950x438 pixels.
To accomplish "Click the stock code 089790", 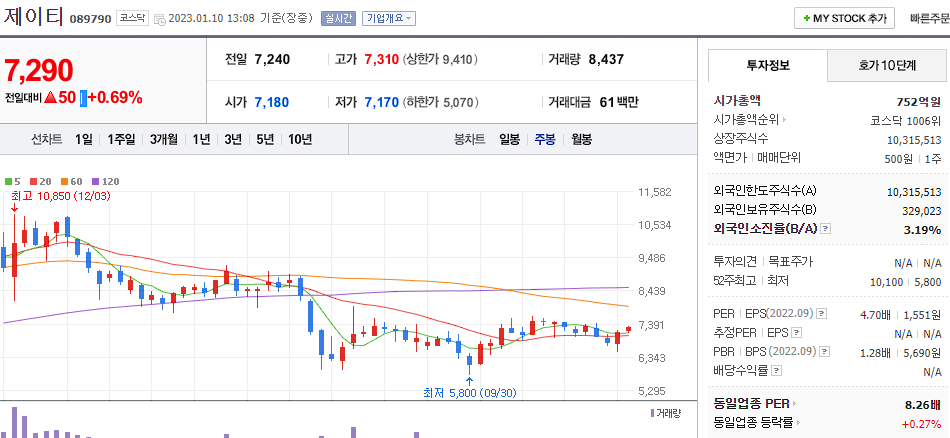I will (90, 19).
